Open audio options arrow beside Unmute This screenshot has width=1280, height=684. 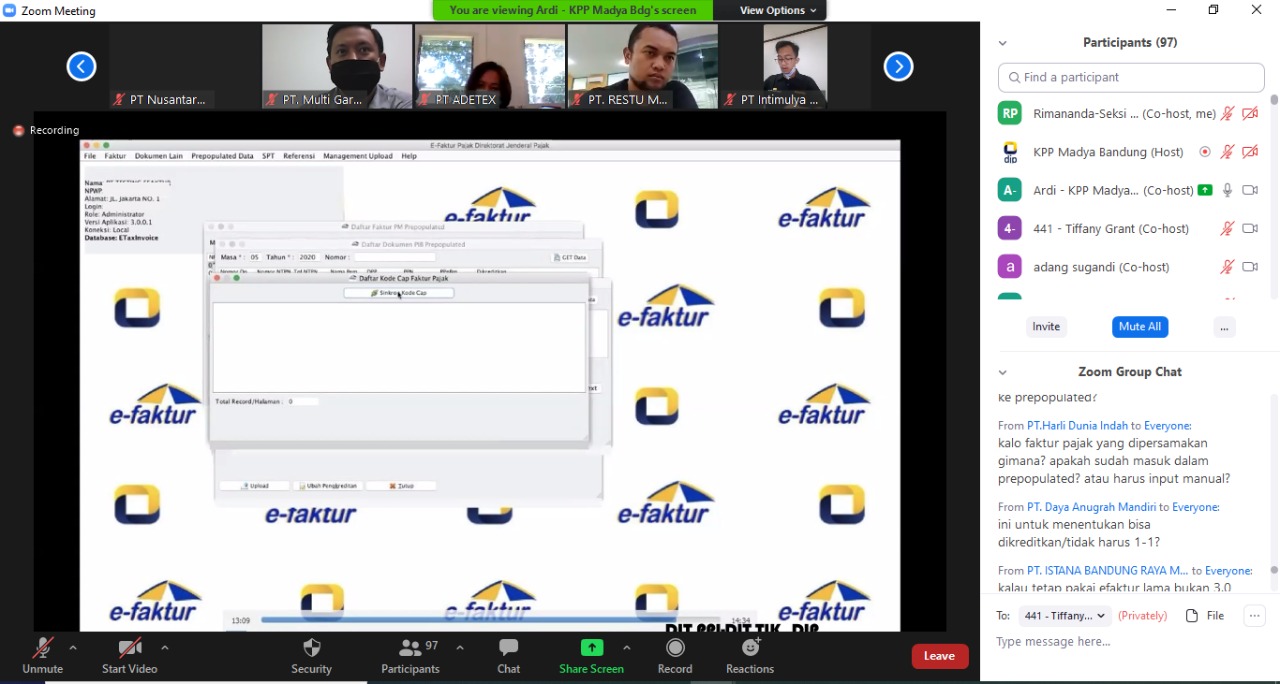pos(73,647)
